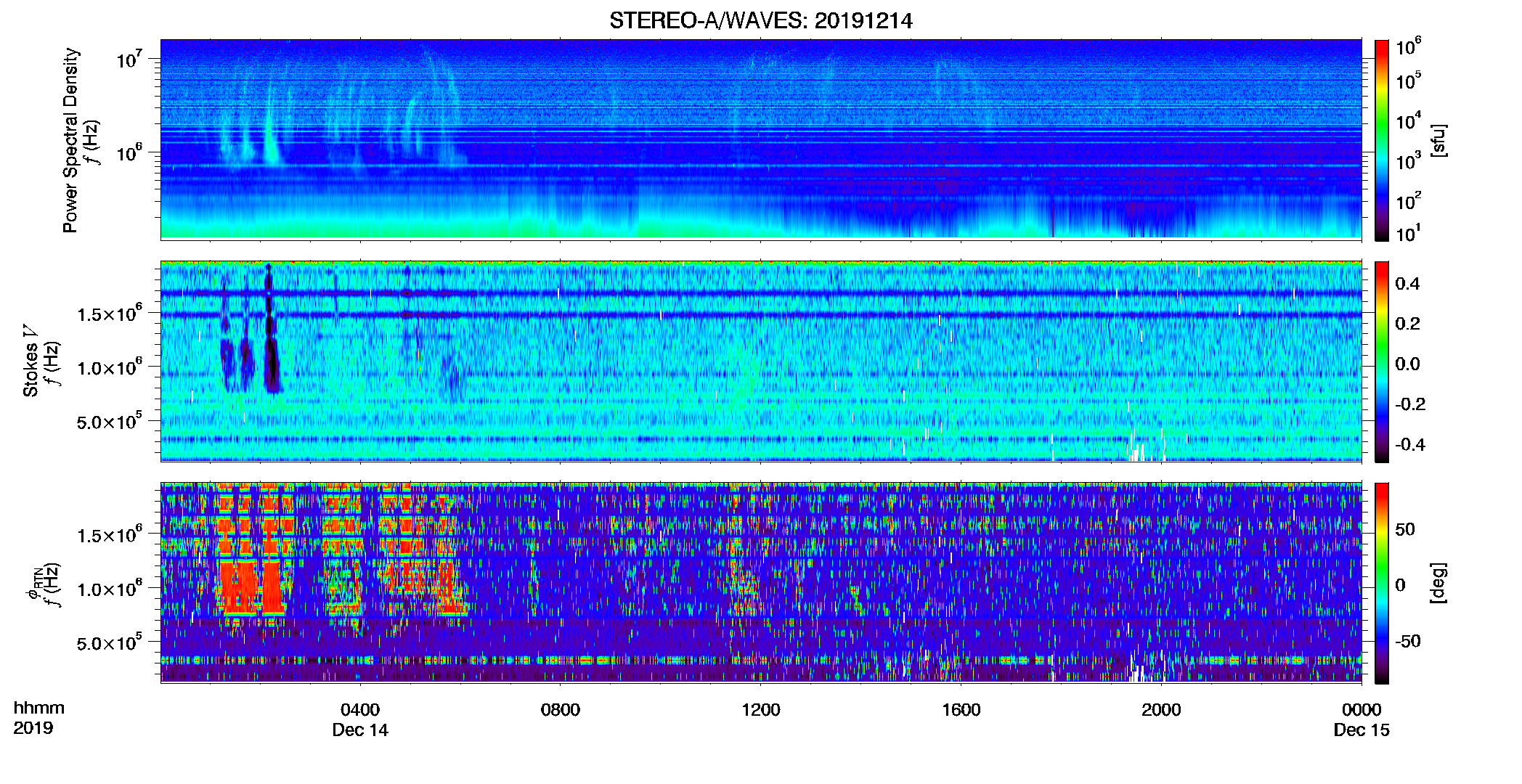Click the plot title STEREO-A/WAVES: 20191214

760,20
